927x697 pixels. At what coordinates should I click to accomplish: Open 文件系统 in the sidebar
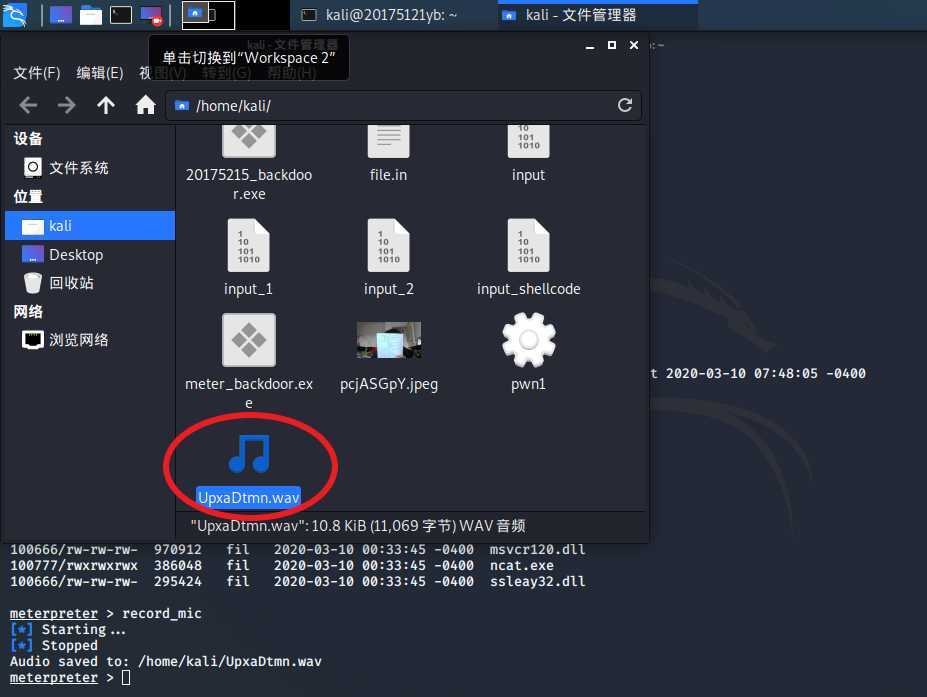(x=90, y=168)
